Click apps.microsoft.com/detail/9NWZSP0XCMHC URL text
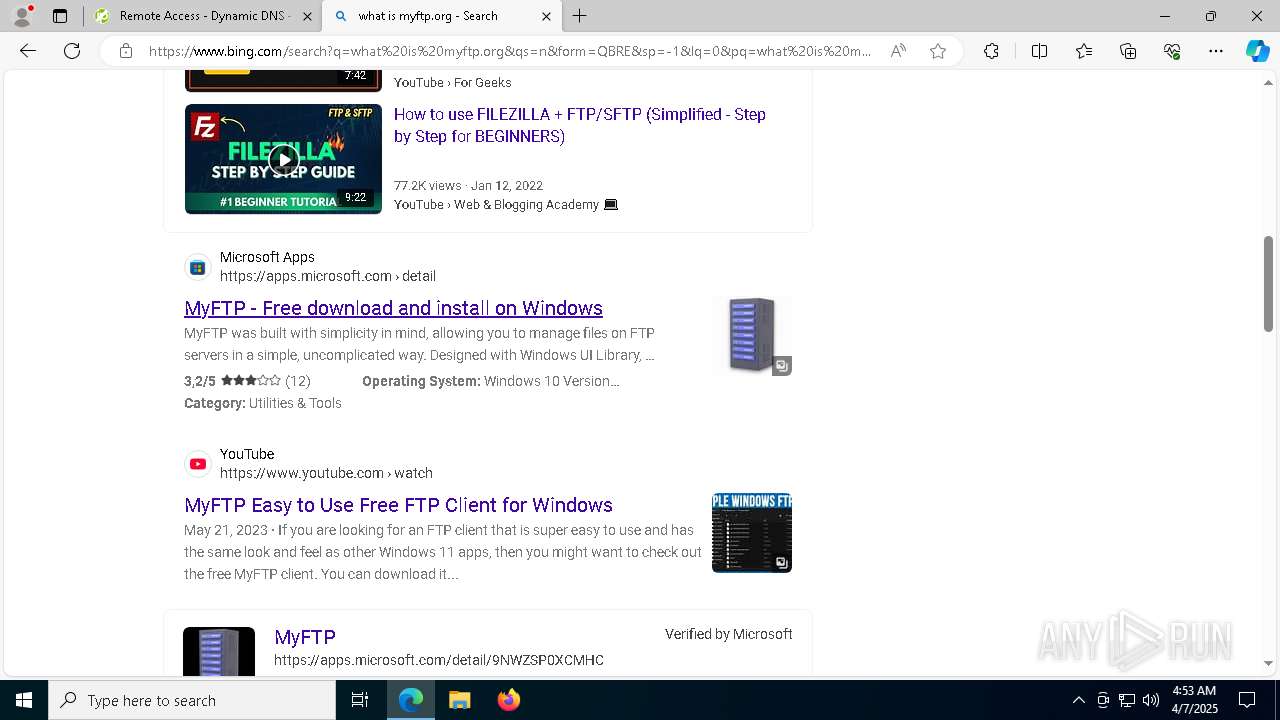This screenshot has width=1280, height=720. (x=439, y=660)
